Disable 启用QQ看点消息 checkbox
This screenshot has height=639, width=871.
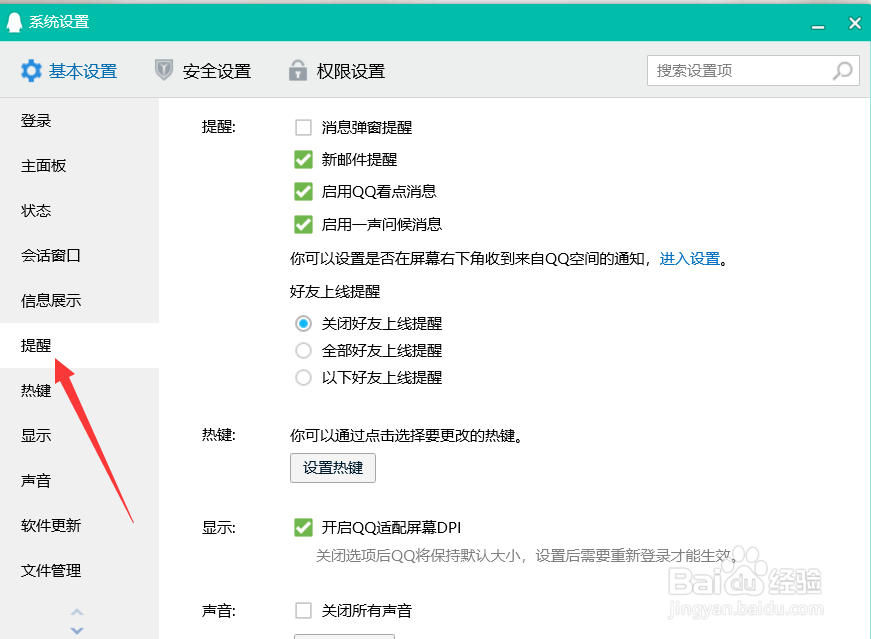[x=303, y=192]
